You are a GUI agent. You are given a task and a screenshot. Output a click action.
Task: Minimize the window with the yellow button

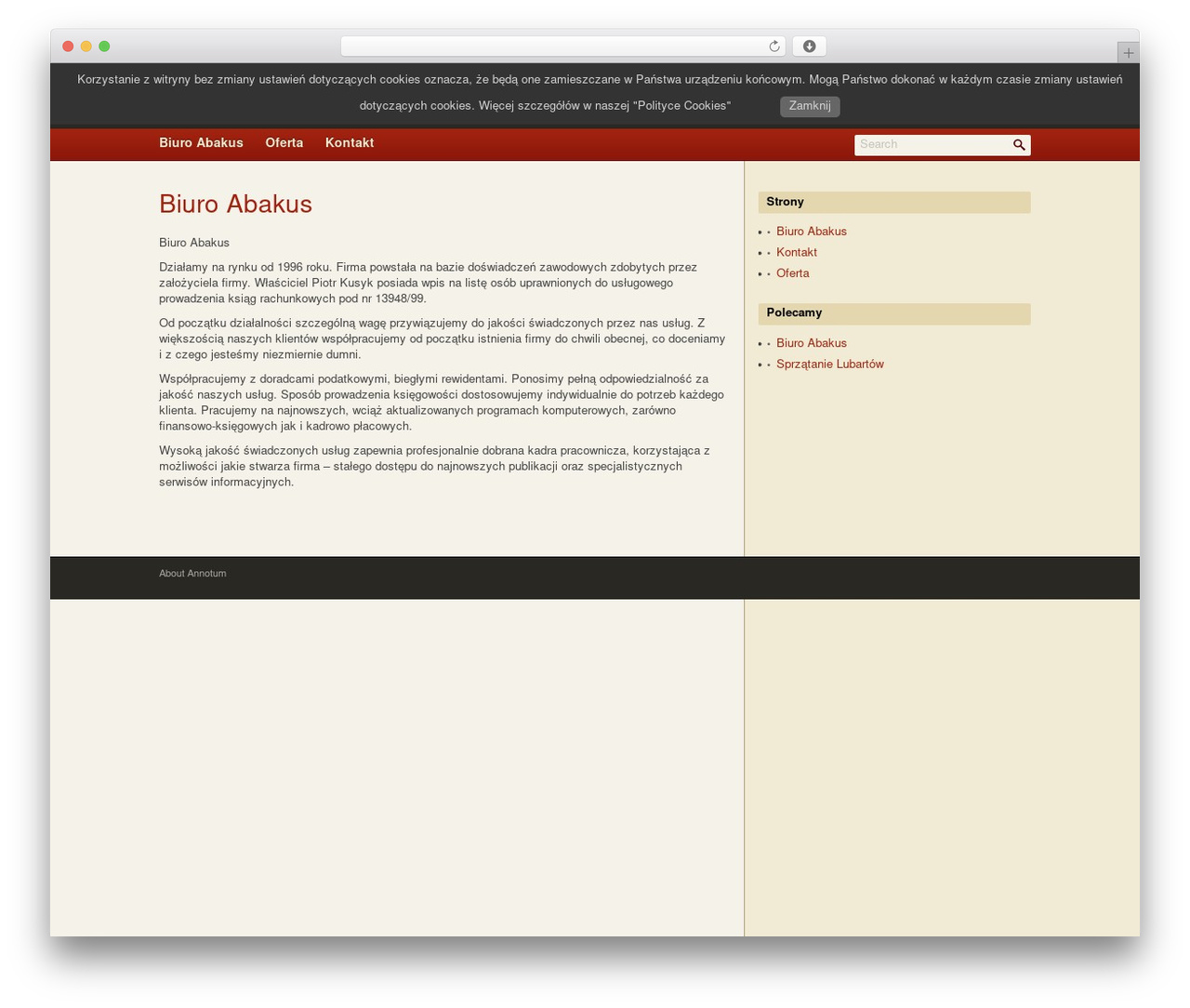pos(86,46)
